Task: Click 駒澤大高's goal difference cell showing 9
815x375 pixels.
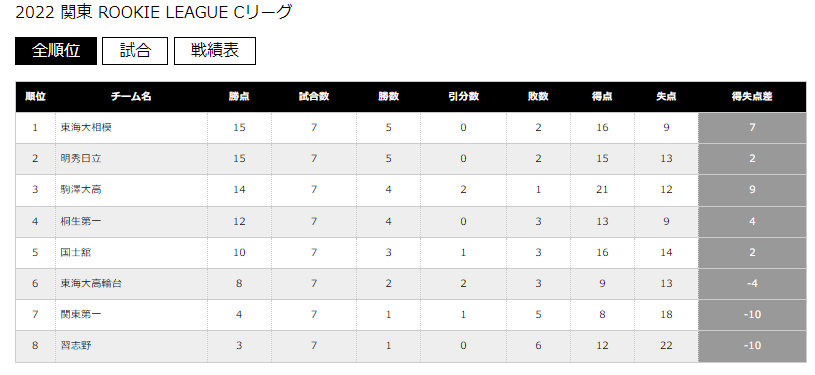Action: (x=752, y=190)
